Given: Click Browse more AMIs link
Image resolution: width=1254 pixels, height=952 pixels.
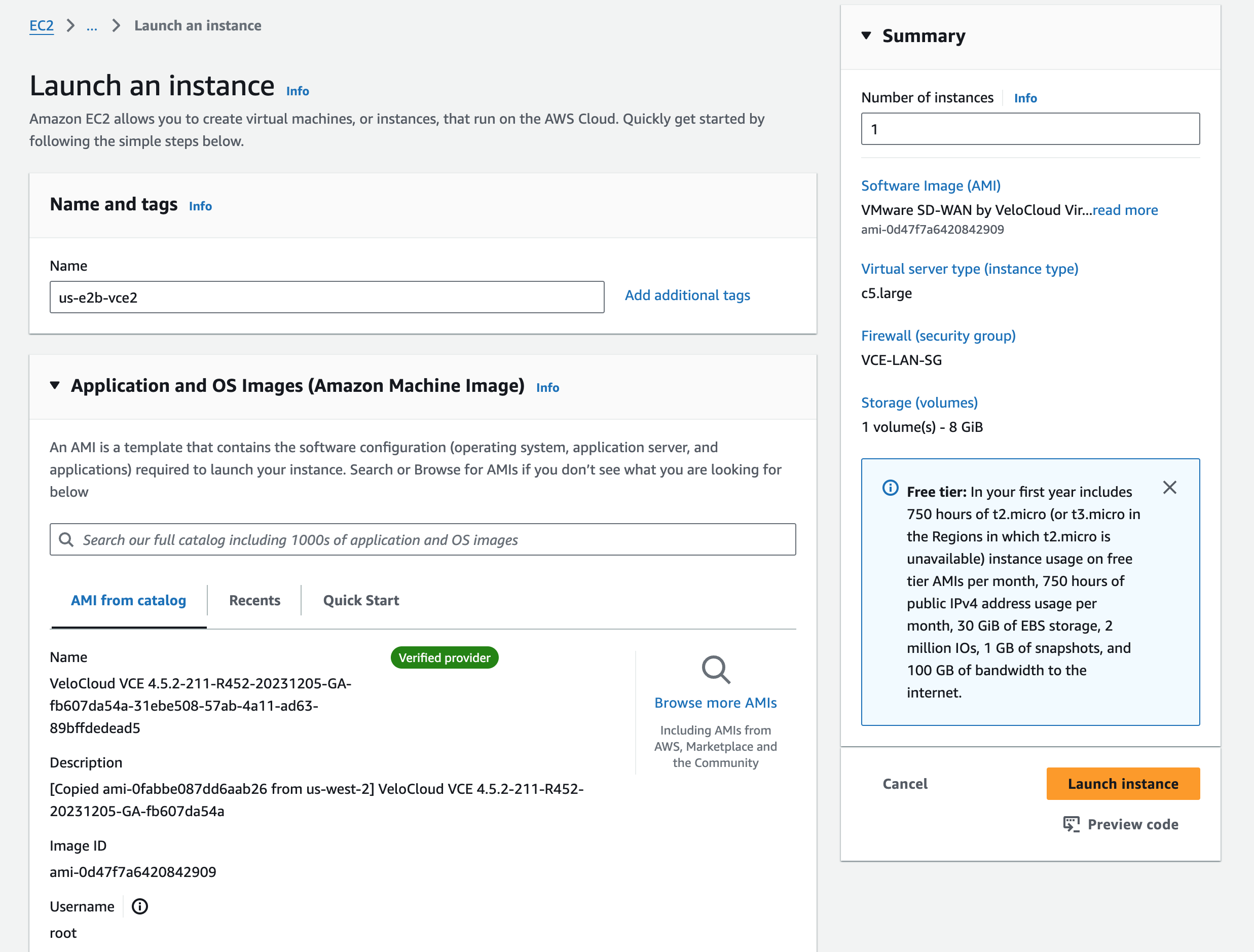Looking at the screenshot, I should click(715, 703).
